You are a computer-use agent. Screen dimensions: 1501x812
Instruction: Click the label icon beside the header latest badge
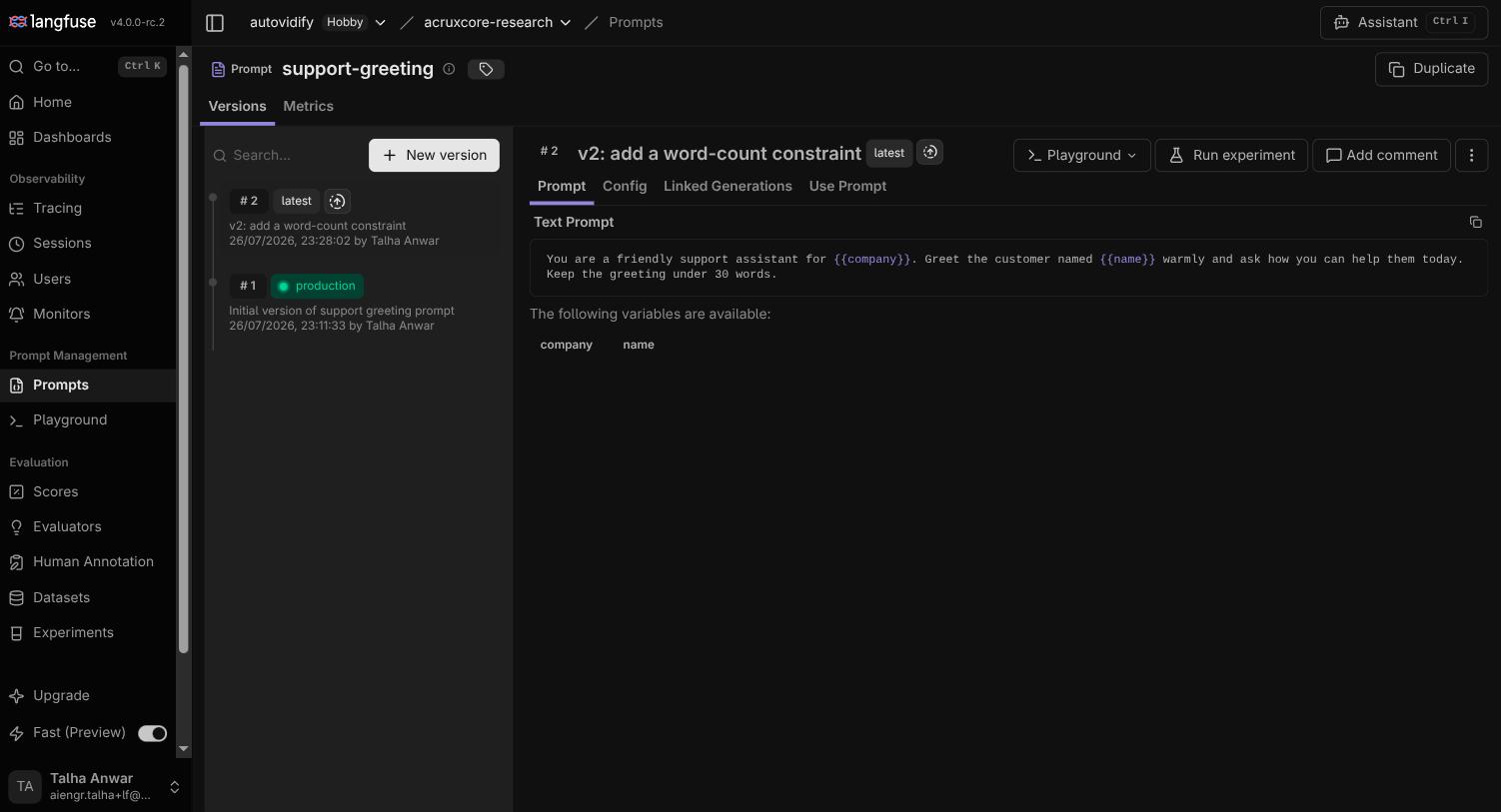pyautogui.click(x=929, y=152)
